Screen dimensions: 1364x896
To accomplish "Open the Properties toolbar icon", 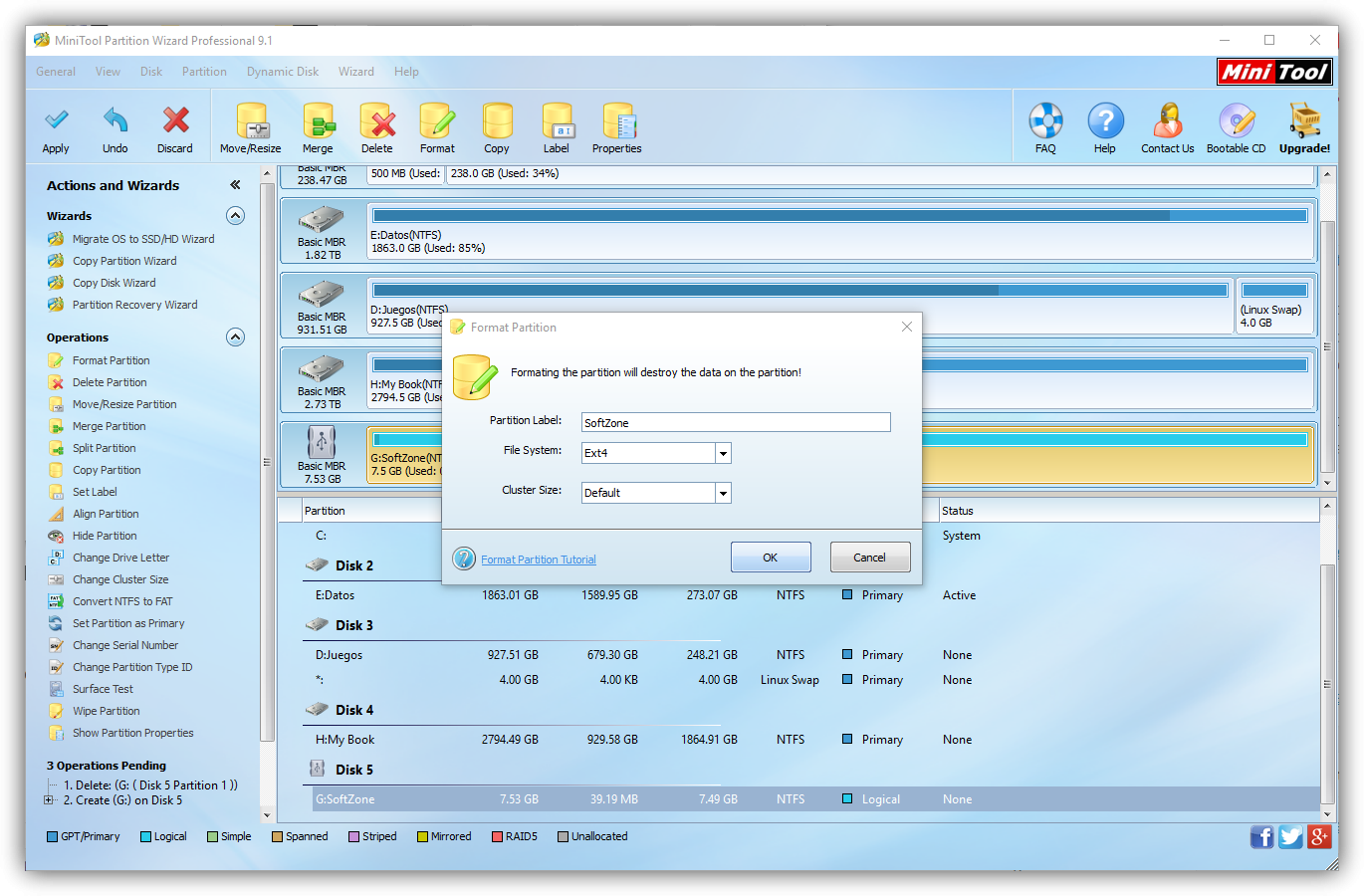I will tap(617, 121).
